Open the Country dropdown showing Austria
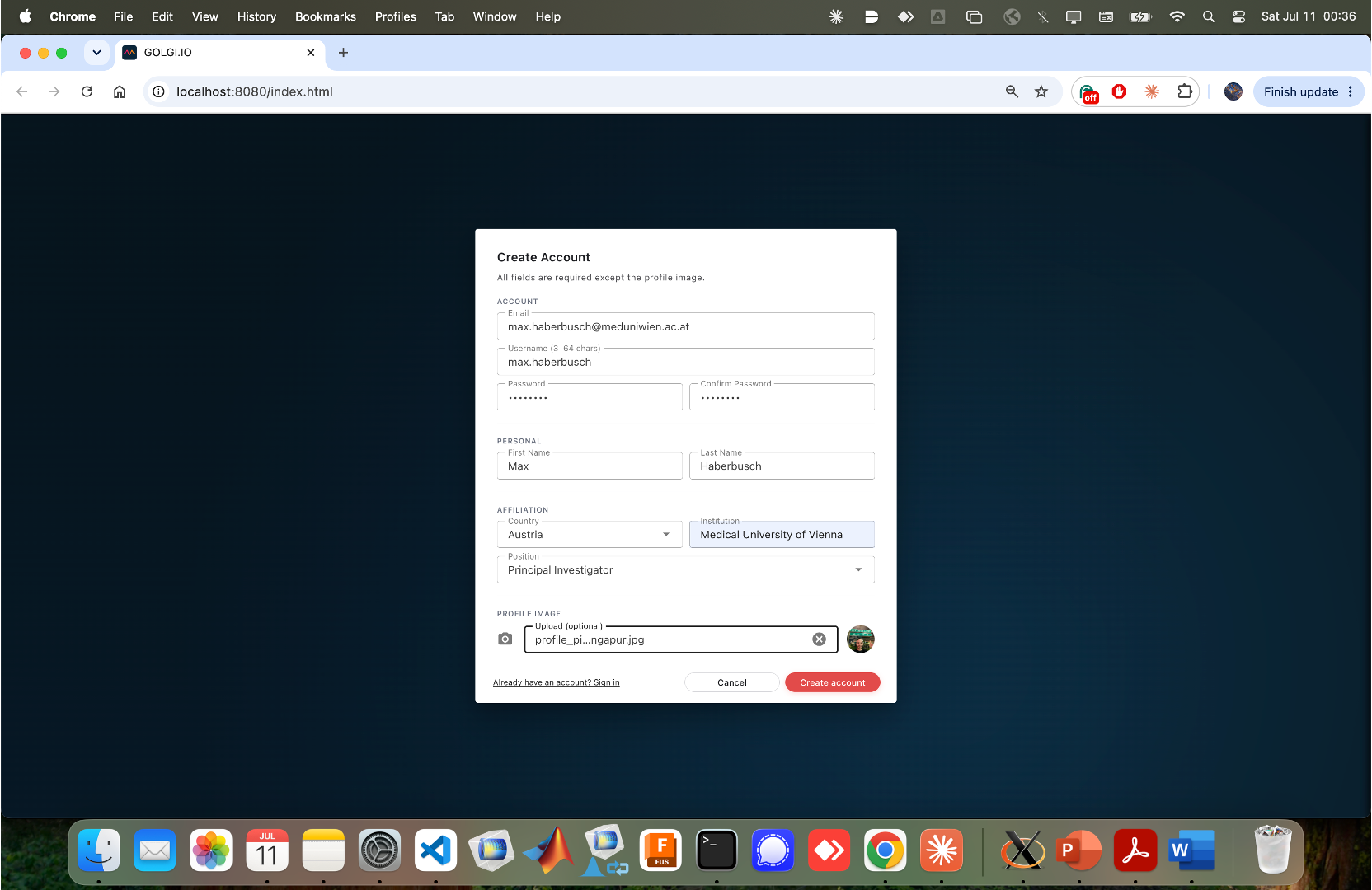 590,534
